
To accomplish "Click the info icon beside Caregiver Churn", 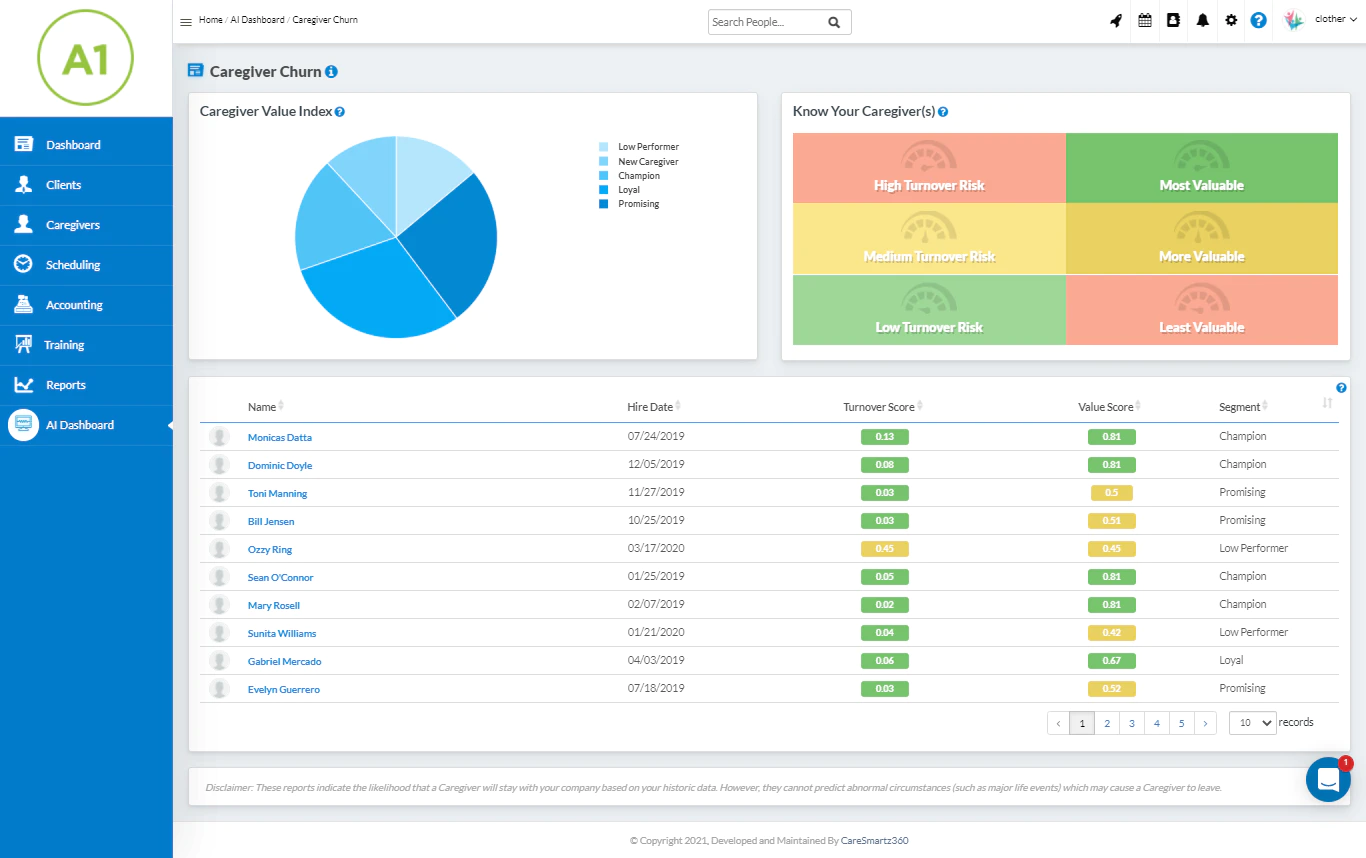I will coord(331,72).
